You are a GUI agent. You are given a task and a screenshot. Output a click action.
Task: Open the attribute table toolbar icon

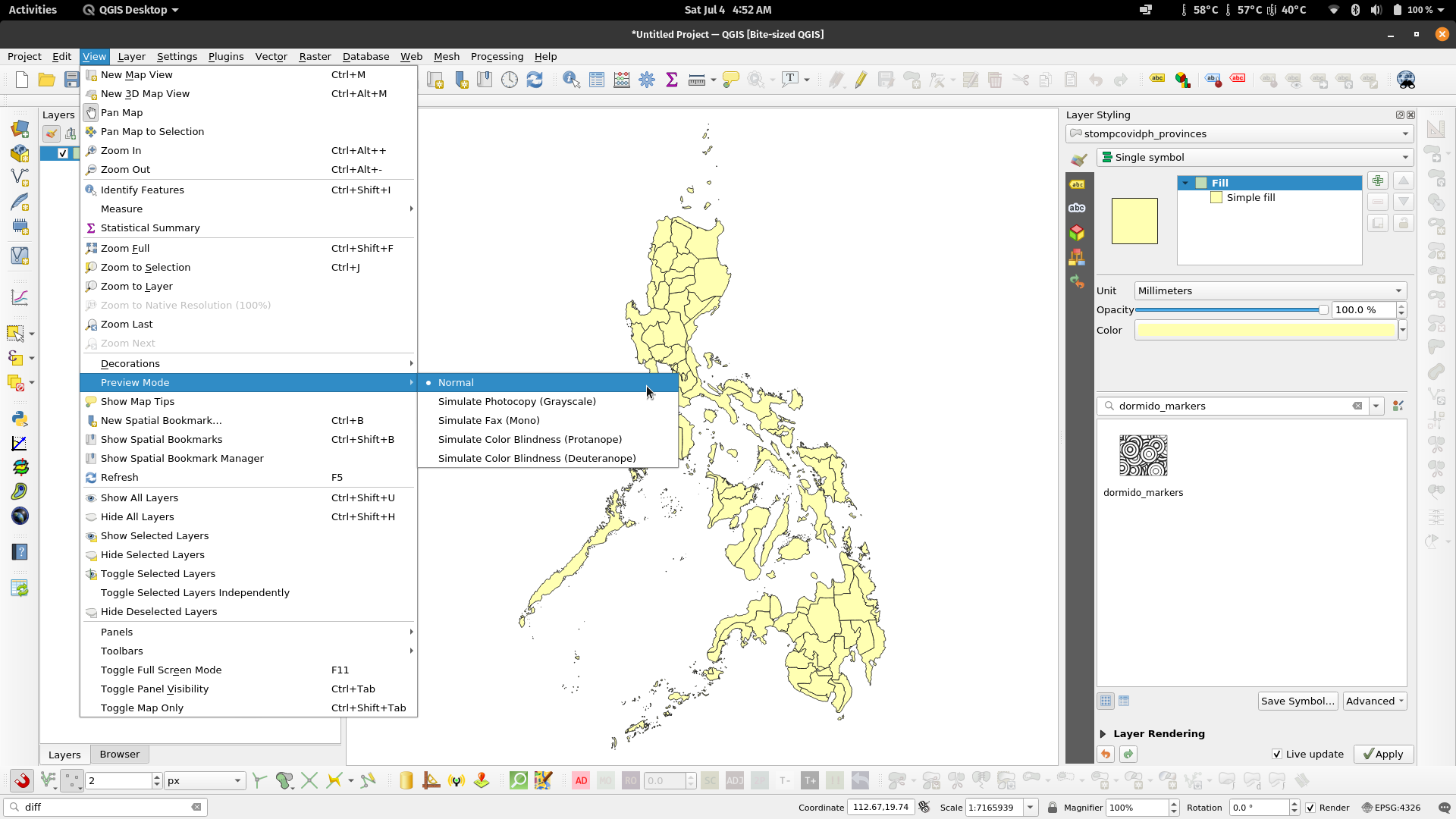(x=597, y=80)
